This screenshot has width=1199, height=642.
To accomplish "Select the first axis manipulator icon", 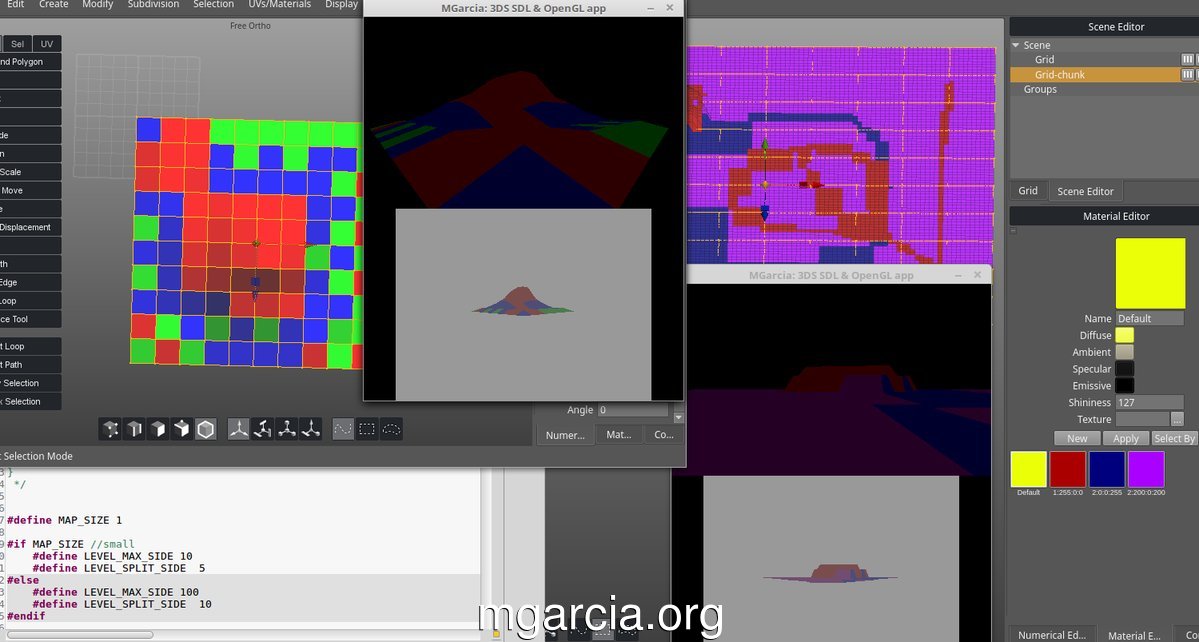I will (239, 430).
